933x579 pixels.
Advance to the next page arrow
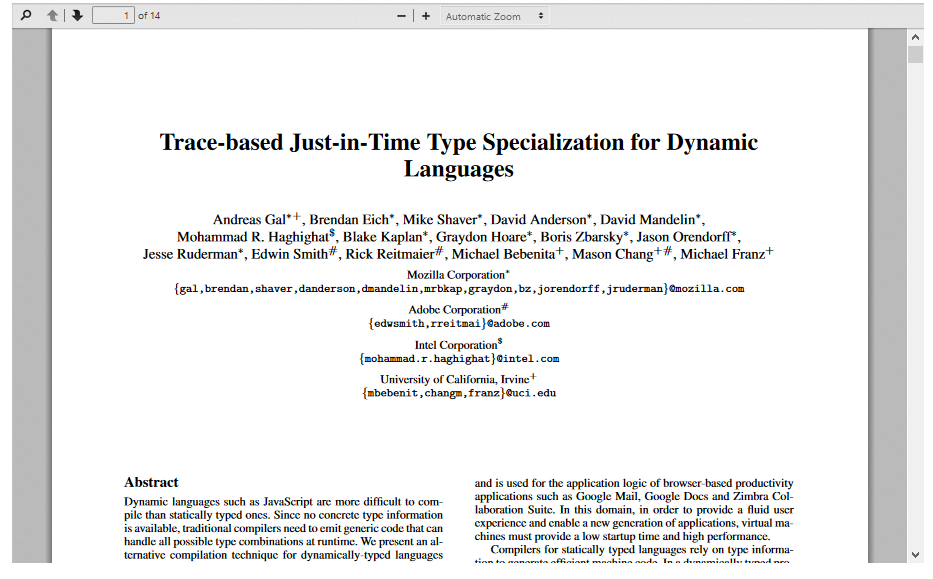pos(76,16)
